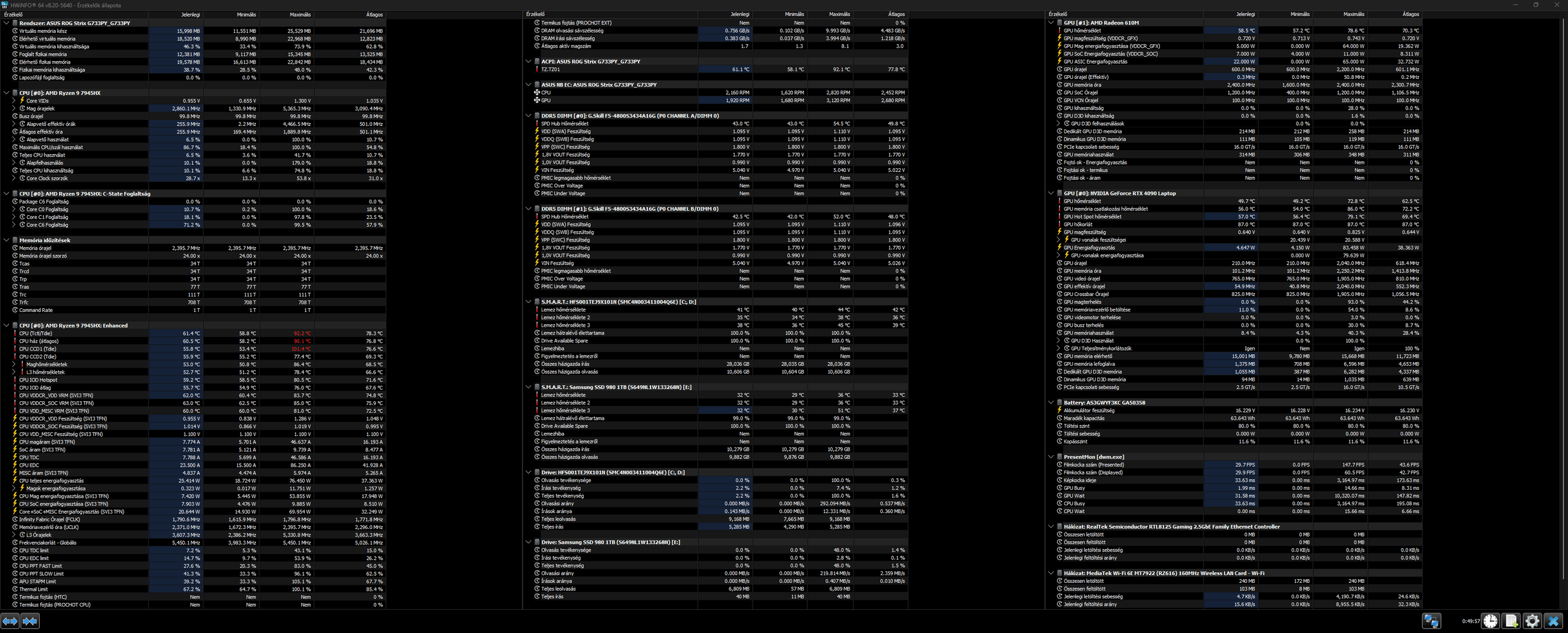Expand the Core Clock szorzók row
This screenshot has width=1568, height=633.
click(x=14, y=178)
